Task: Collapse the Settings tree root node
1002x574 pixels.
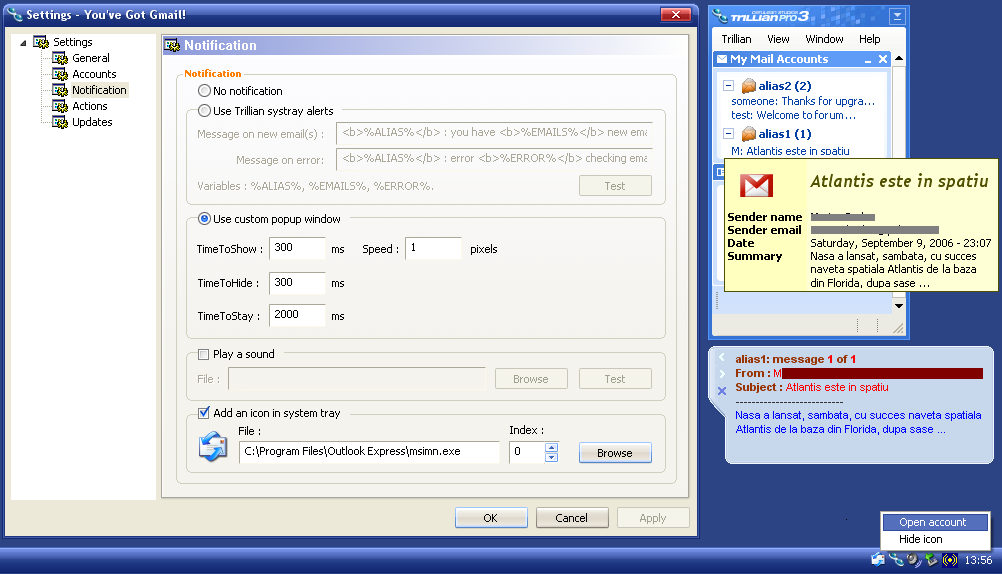Action: pos(23,43)
